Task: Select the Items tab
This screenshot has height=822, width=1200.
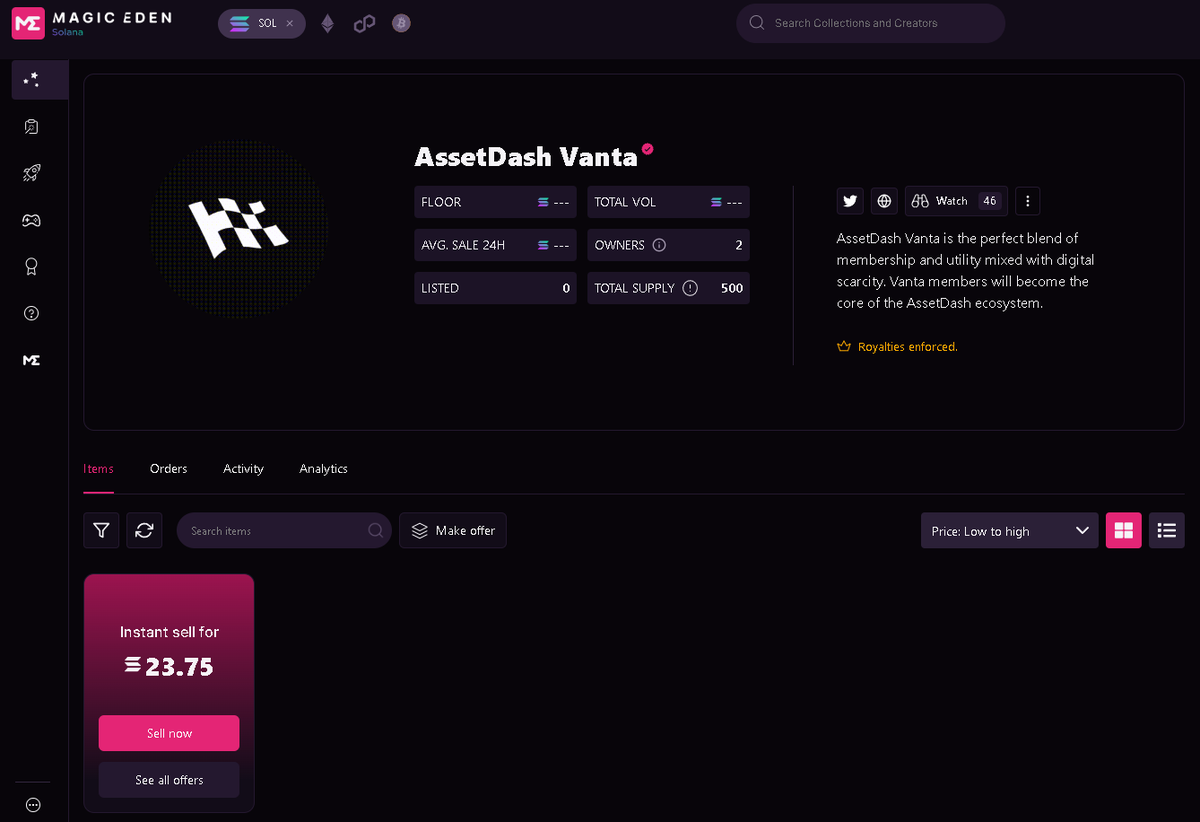Action: click(98, 469)
